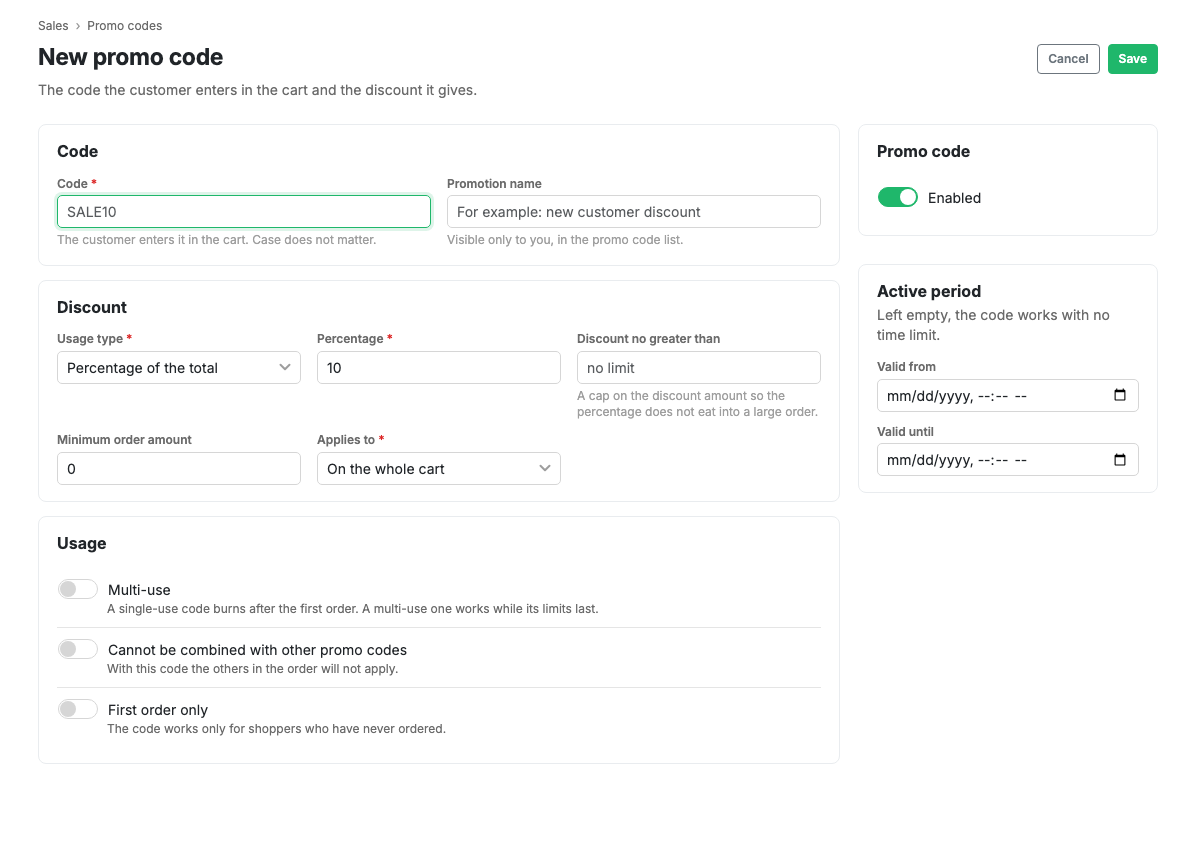Image resolution: width=1196 pixels, height=860 pixels.
Task: Open calendar picker in Valid until field
Action: click(x=1119, y=459)
